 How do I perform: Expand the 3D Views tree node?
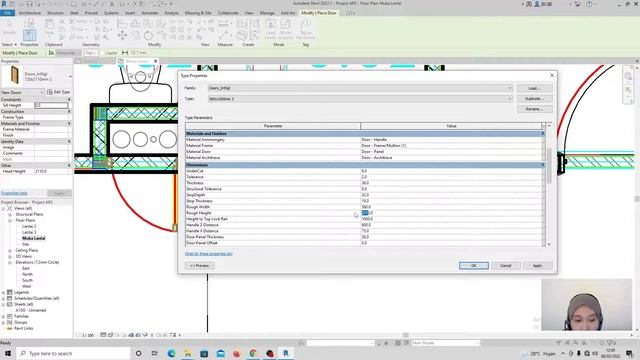[10, 256]
